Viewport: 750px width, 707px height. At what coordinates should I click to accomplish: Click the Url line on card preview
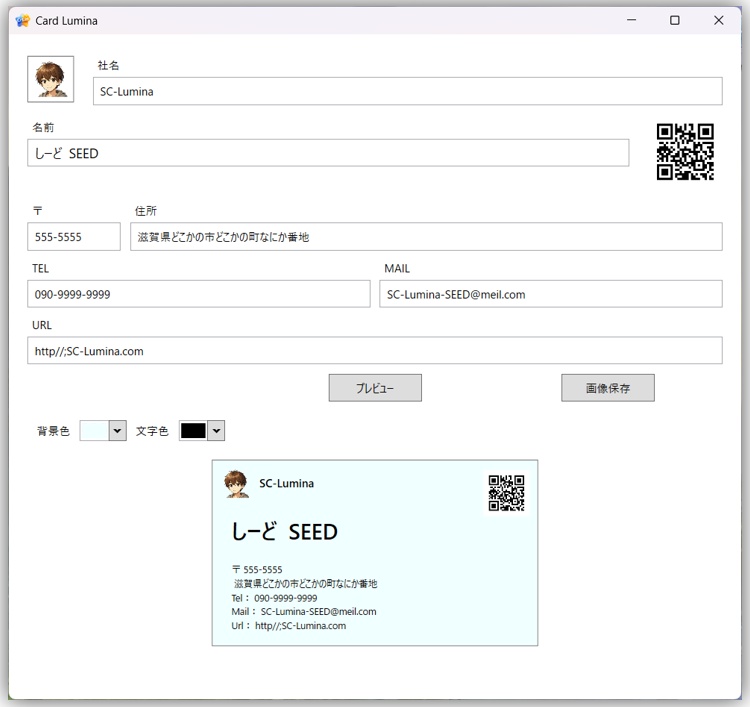tap(288, 626)
